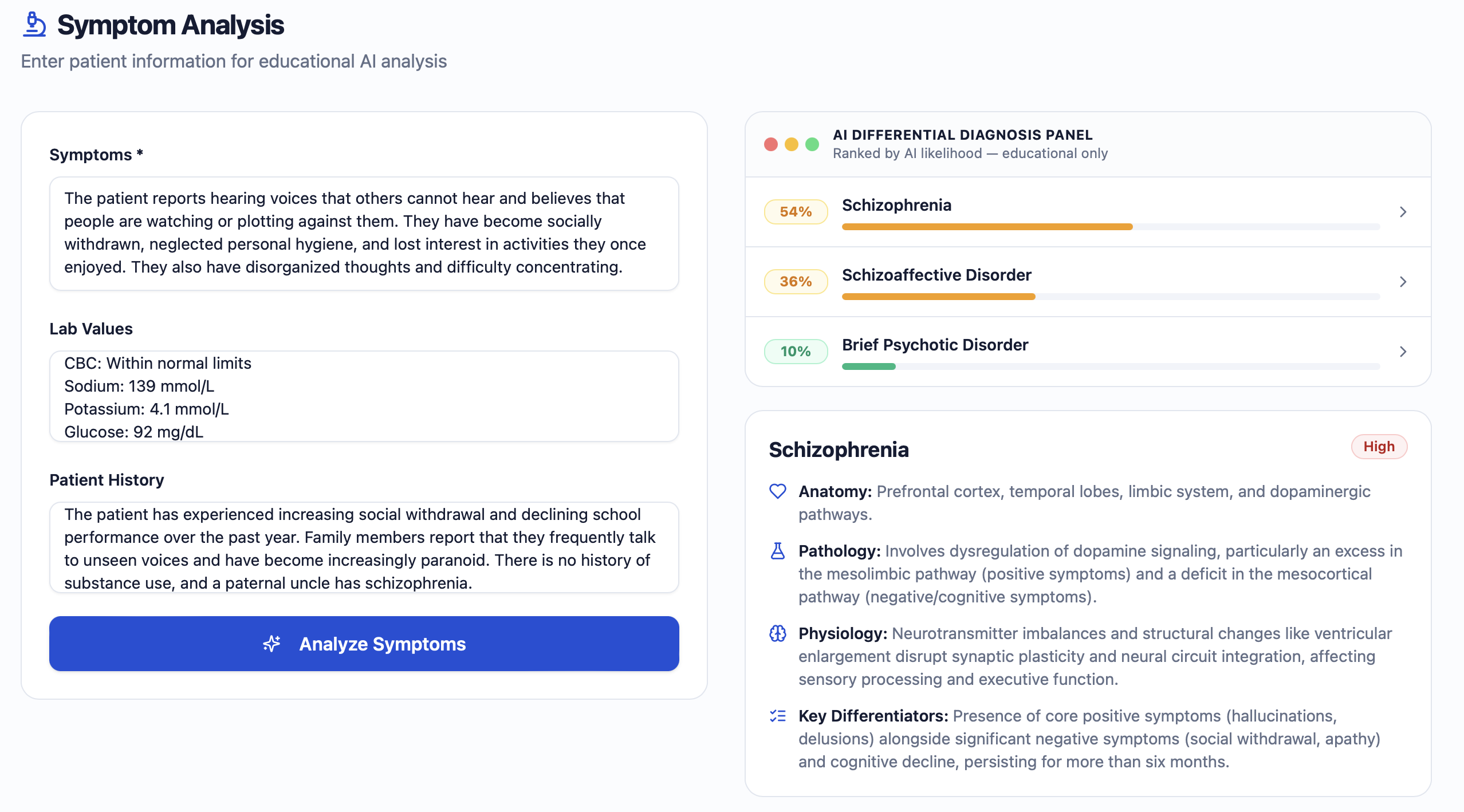This screenshot has height=812, width=1464.
Task: Expand the Brief Psychotic Disorder chevron
Action: (1403, 352)
